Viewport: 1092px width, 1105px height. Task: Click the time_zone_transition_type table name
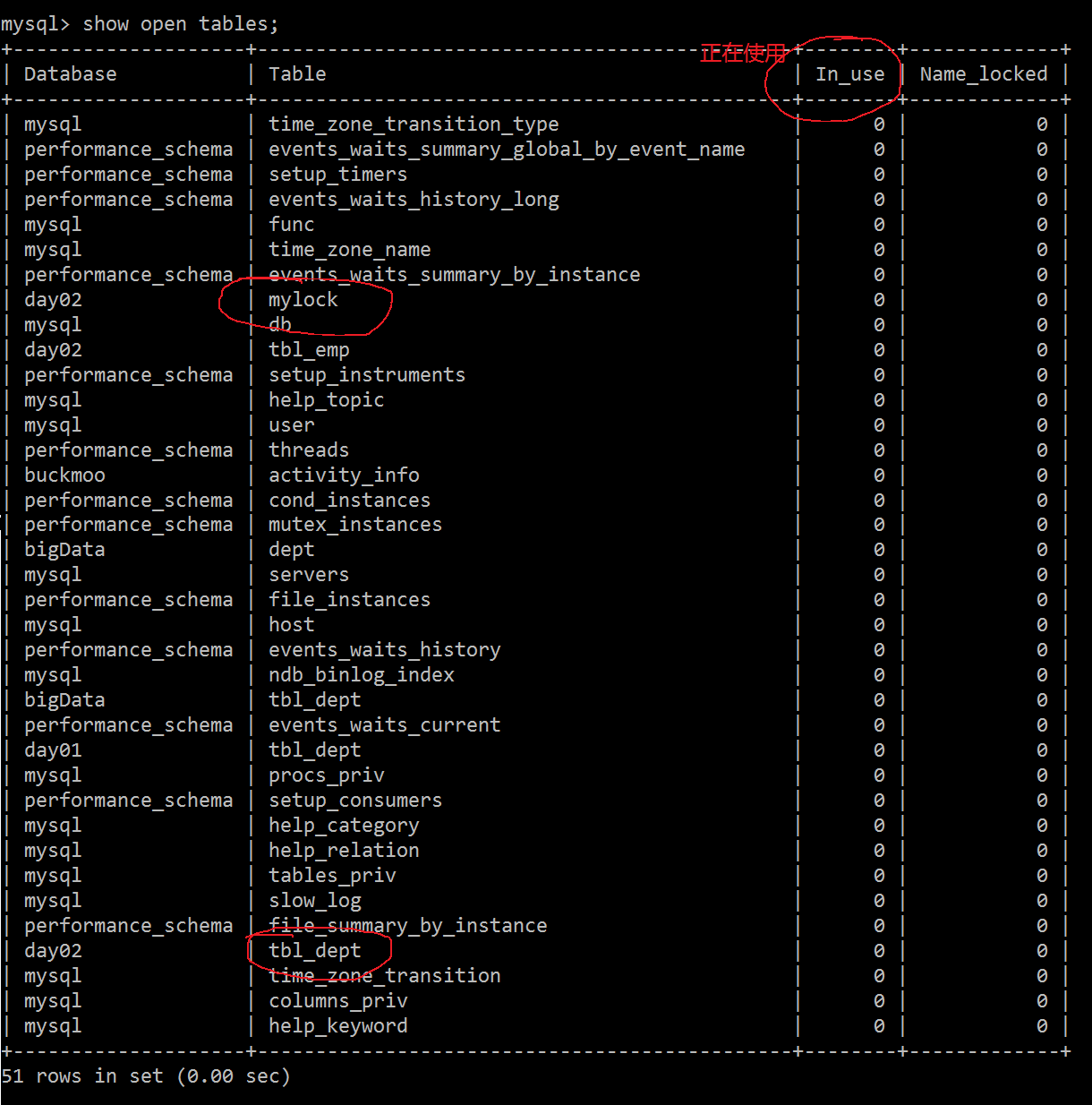pyautogui.click(x=414, y=124)
